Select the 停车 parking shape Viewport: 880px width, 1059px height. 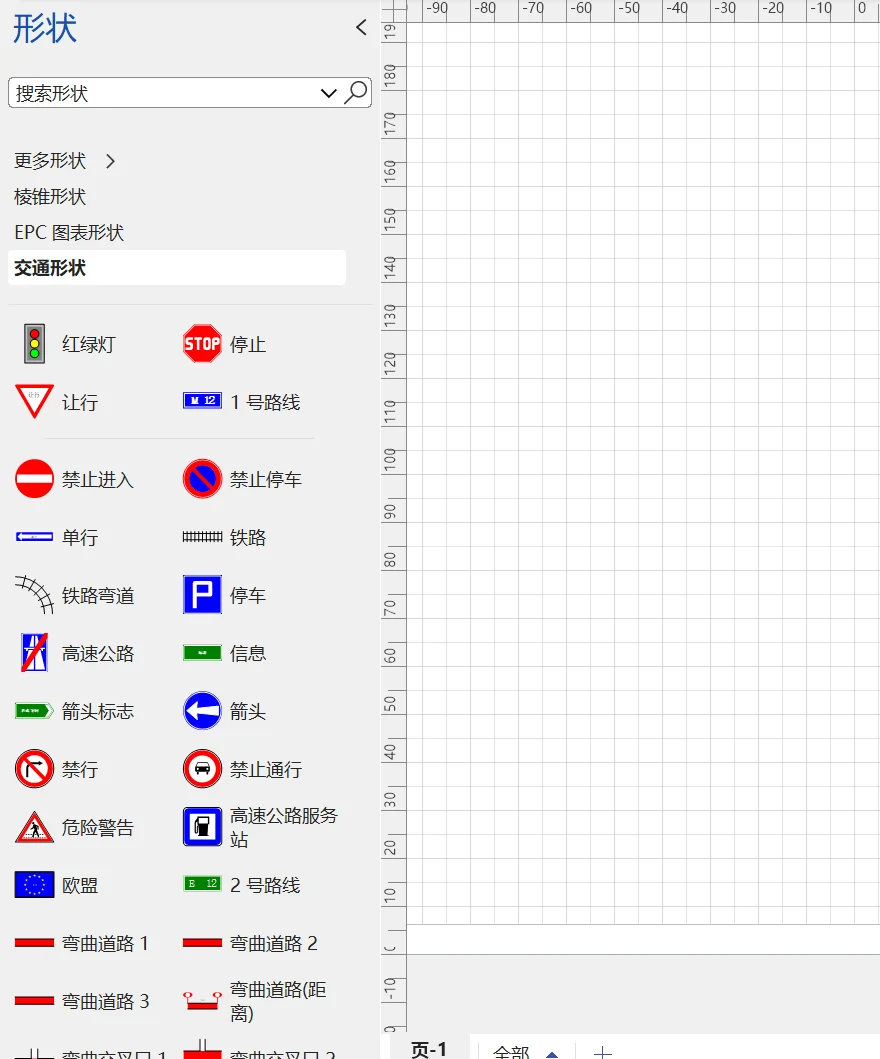coord(202,594)
